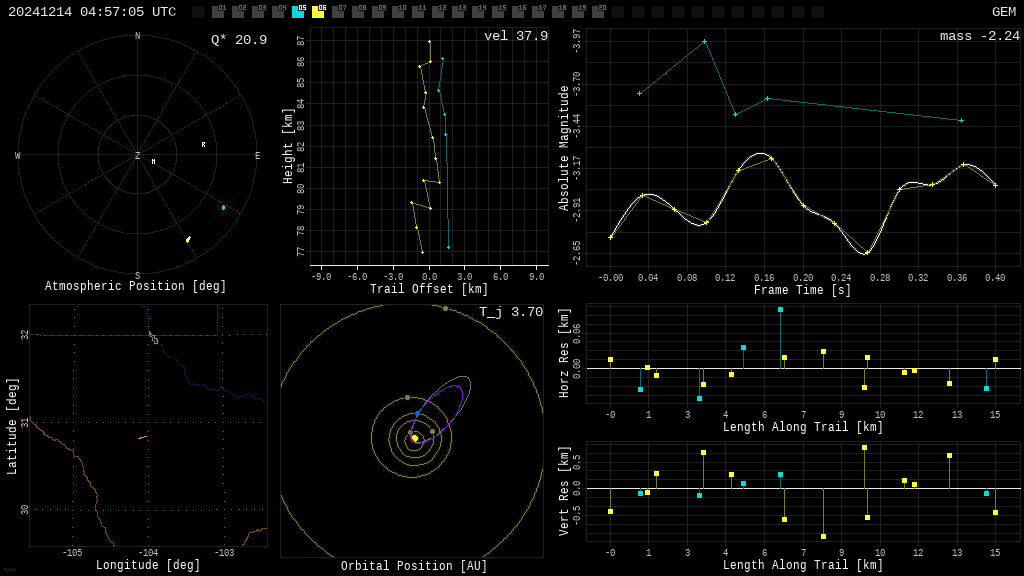The width and height of the screenshot is (1024, 576).
Task: Click the gray station 01 indicator box
Action: [218, 12]
